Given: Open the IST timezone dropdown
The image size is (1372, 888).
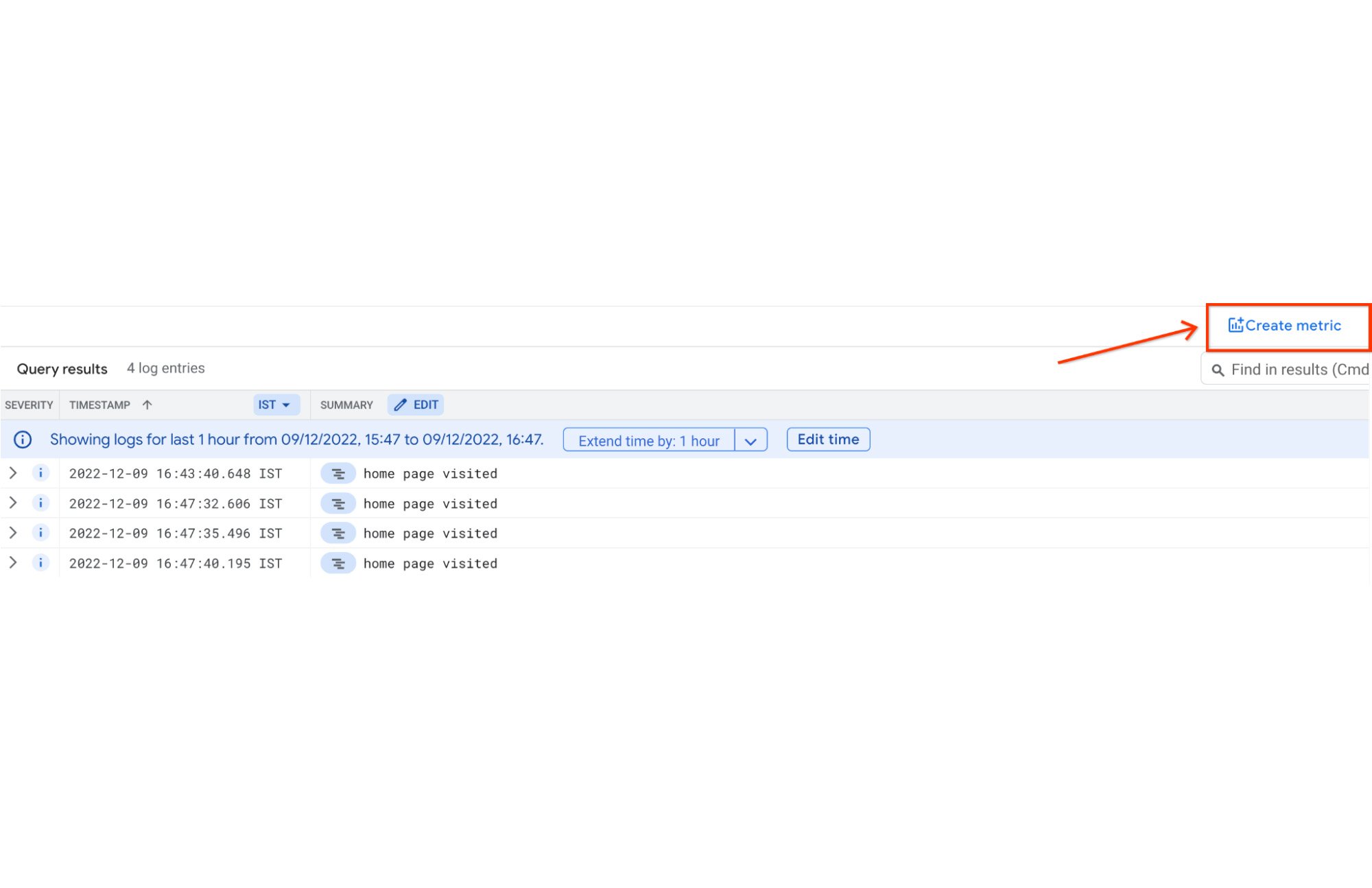Looking at the screenshot, I should pyautogui.click(x=276, y=405).
